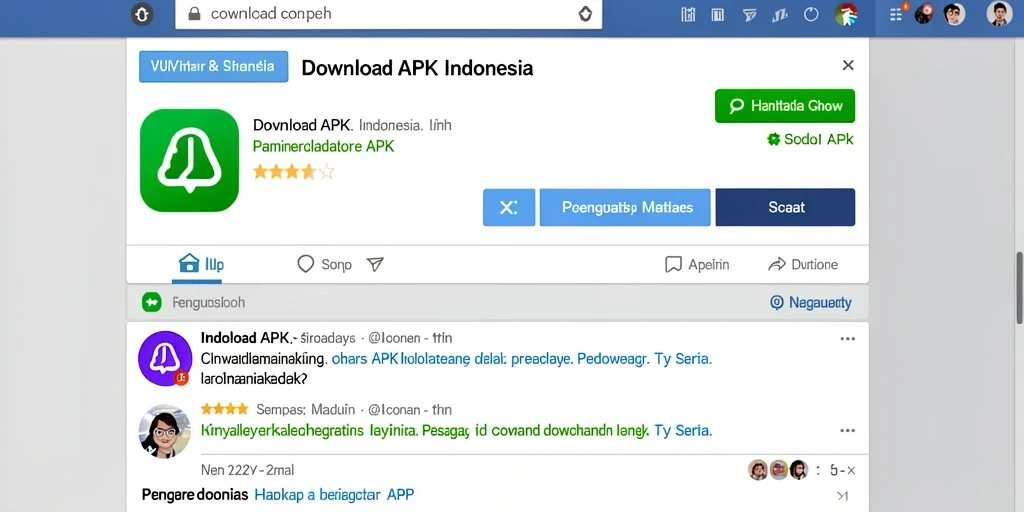Click the light blue X button
Screen dimensions: 1024x512
tap(509, 208)
